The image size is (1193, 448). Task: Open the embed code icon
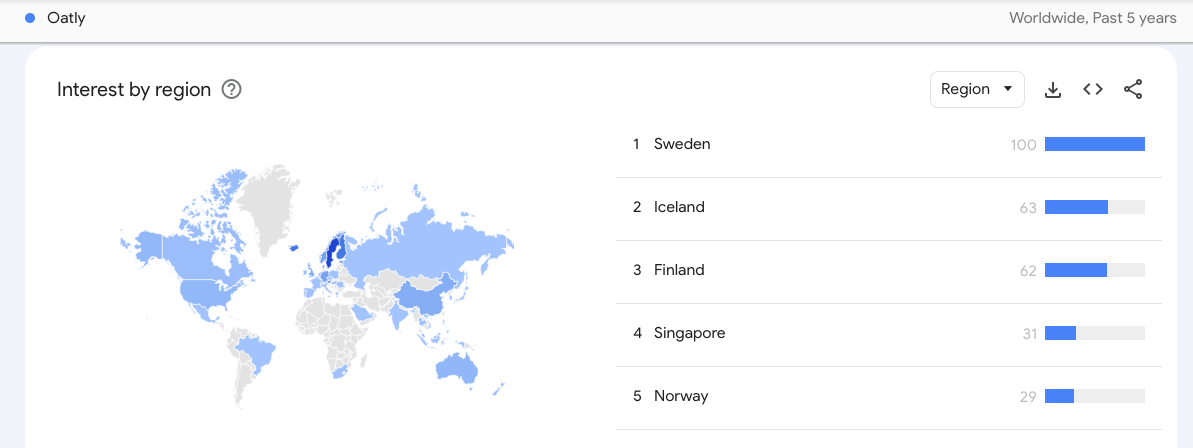pyautogui.click(x=1093, y=90)
